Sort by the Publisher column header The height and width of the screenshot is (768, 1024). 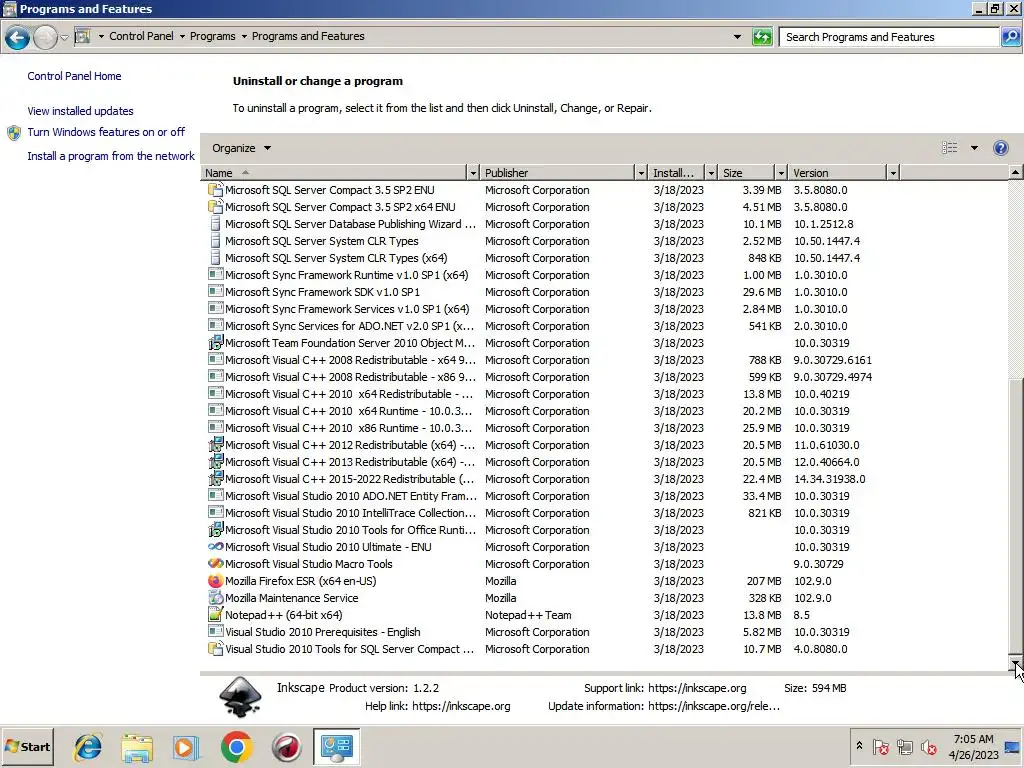point(558,173)
